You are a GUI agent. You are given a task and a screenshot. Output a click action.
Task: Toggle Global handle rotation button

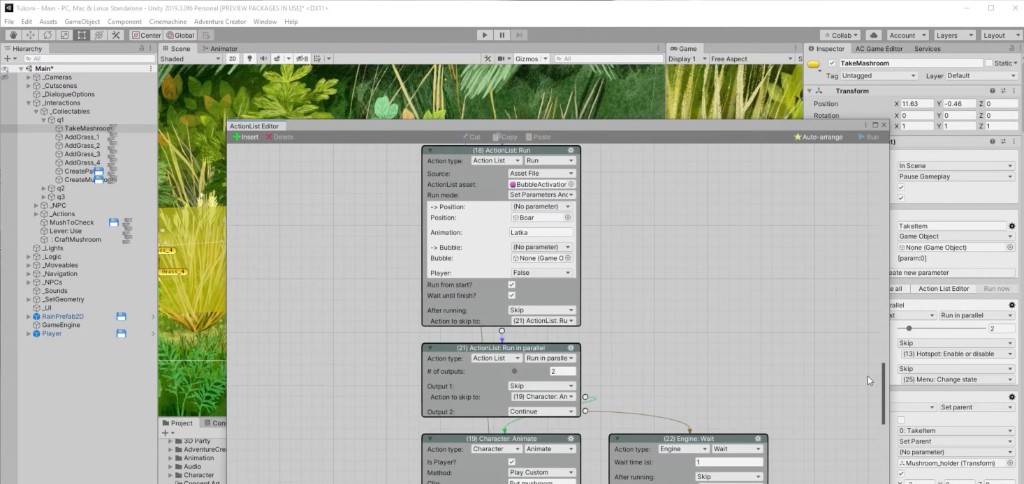click(180, 35)
